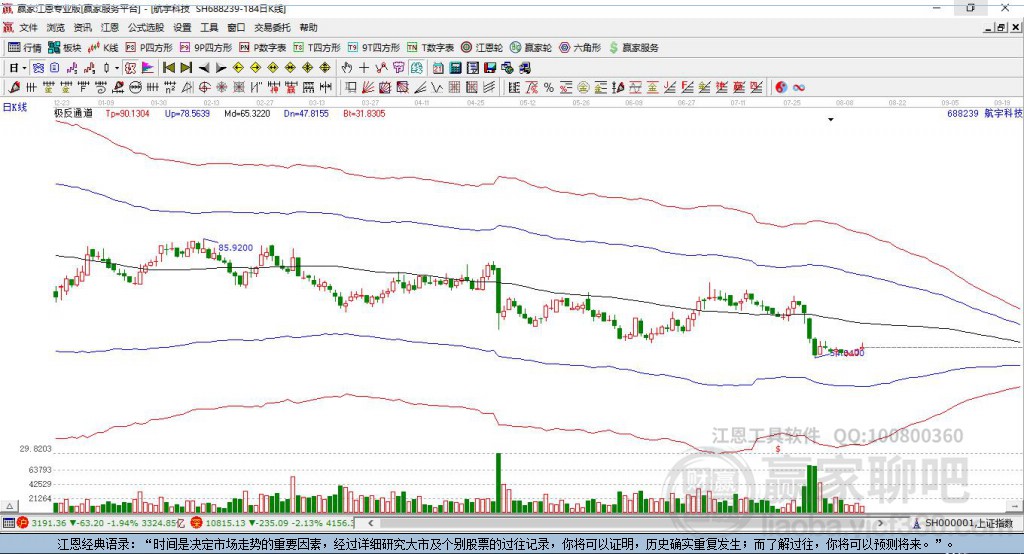
Task: Click the Tp=90.1304 value text
Action: click(127, 113)
